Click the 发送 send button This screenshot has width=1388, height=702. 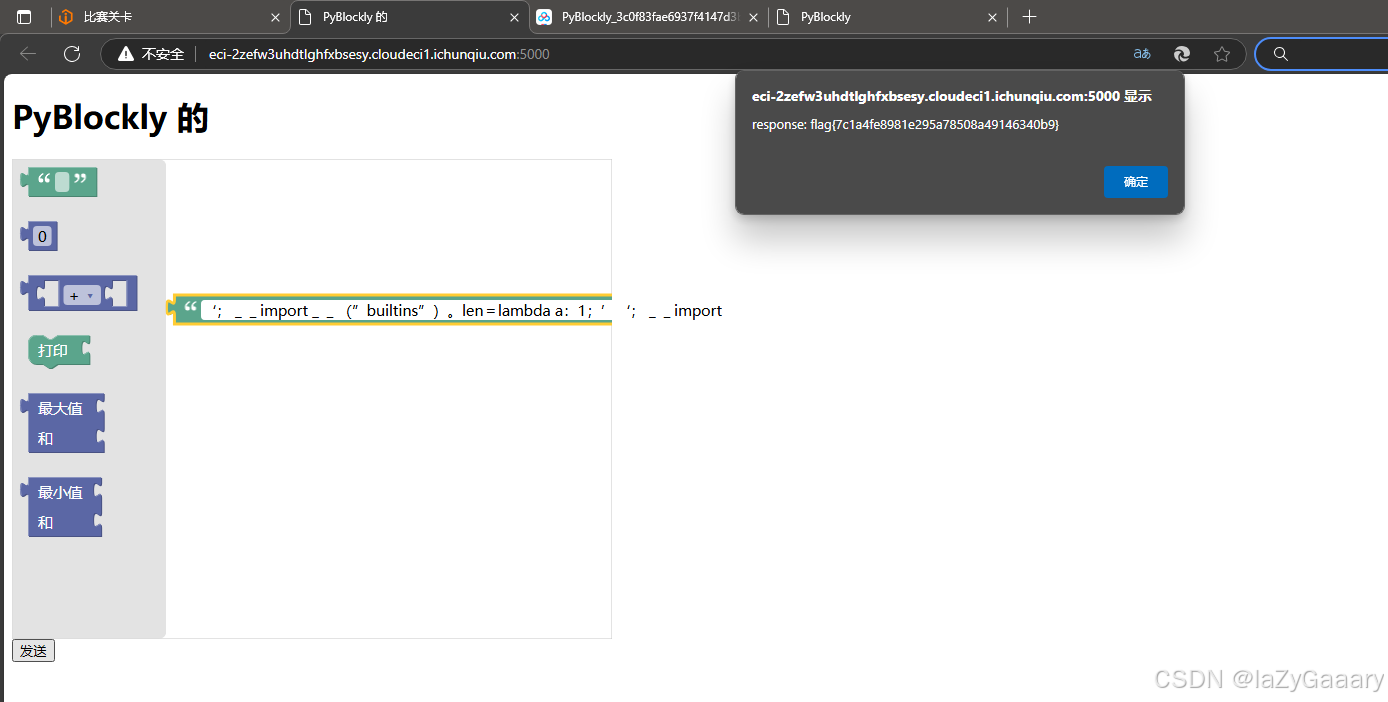[33, 651]
